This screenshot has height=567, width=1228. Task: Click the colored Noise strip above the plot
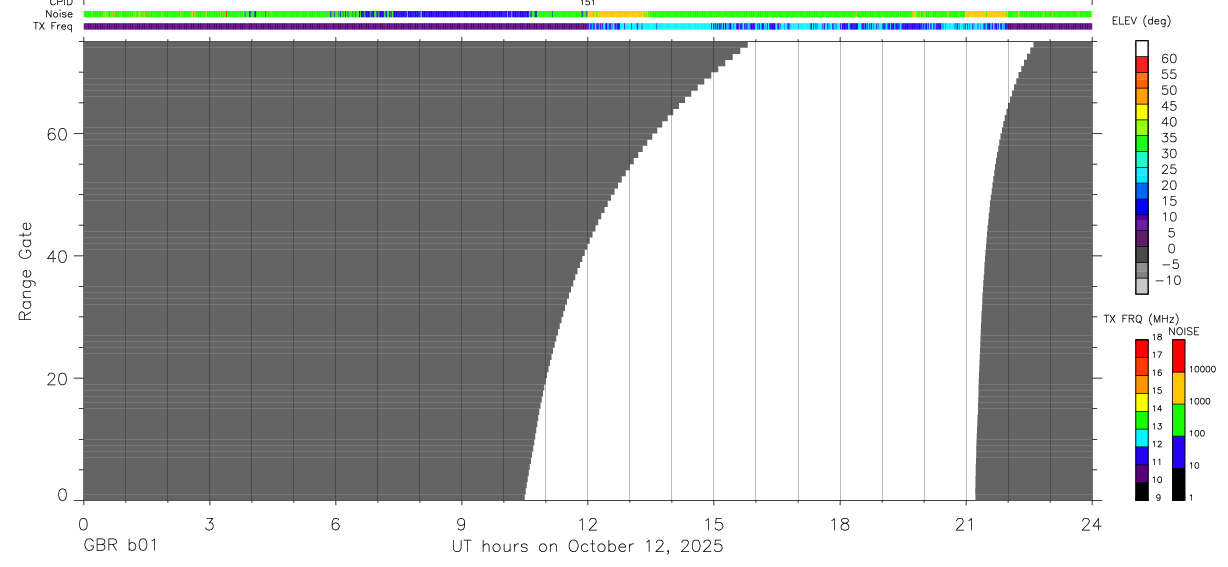click(x=588, y=14)
